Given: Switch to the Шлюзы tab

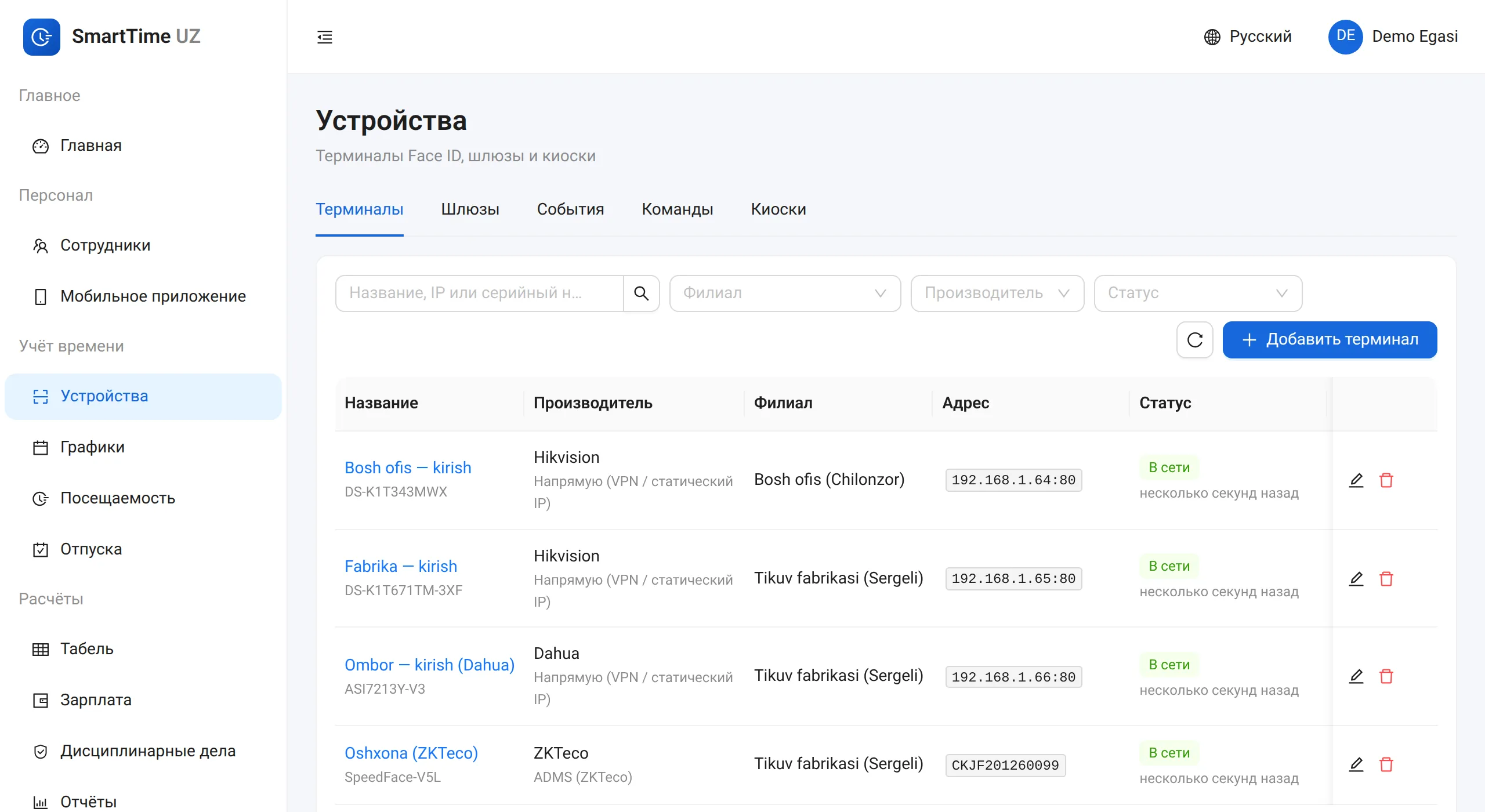Looking at the screenshot, I should pyautogui.click(x=470, y=209).
